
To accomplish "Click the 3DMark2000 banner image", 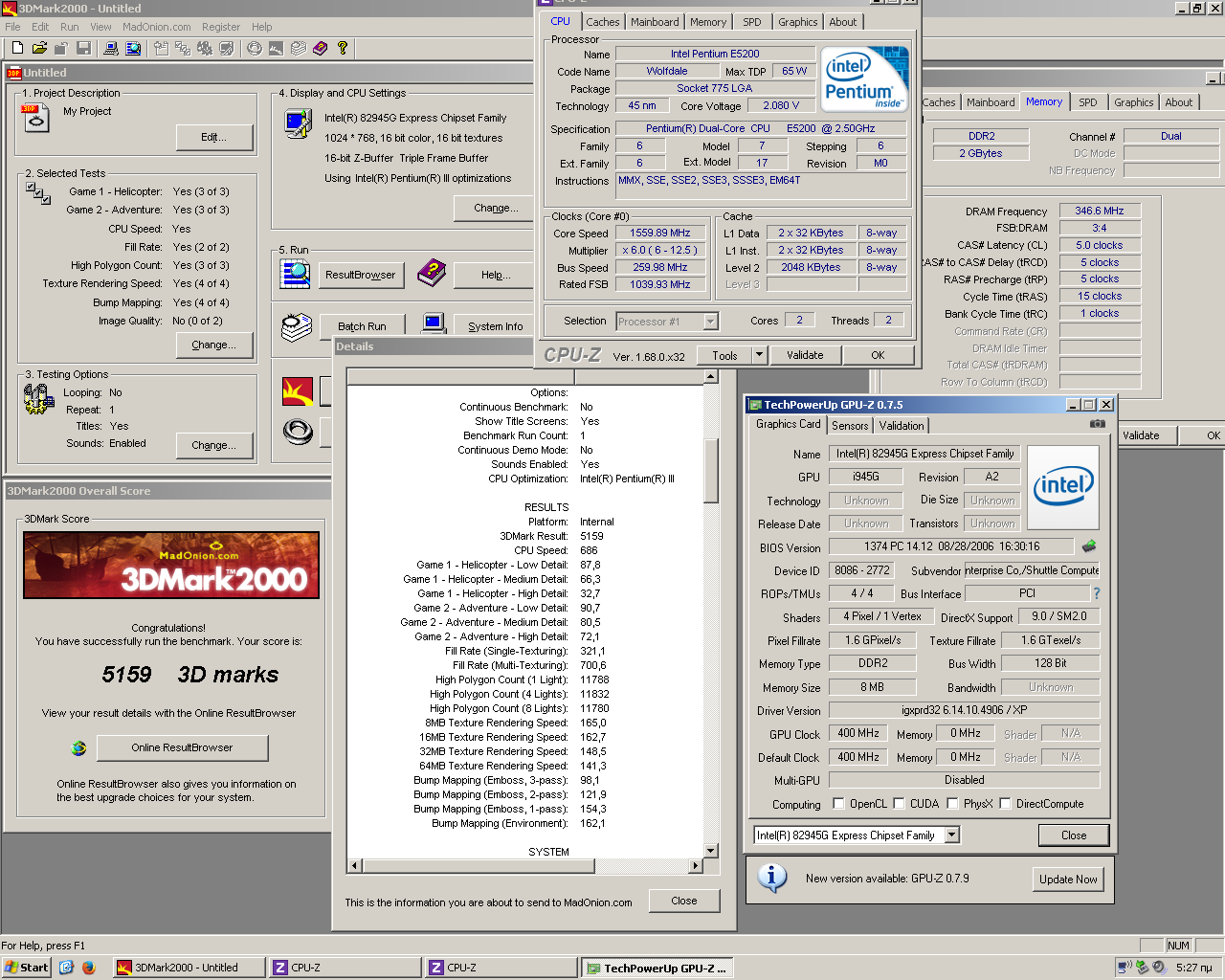I will coord(171,565).
